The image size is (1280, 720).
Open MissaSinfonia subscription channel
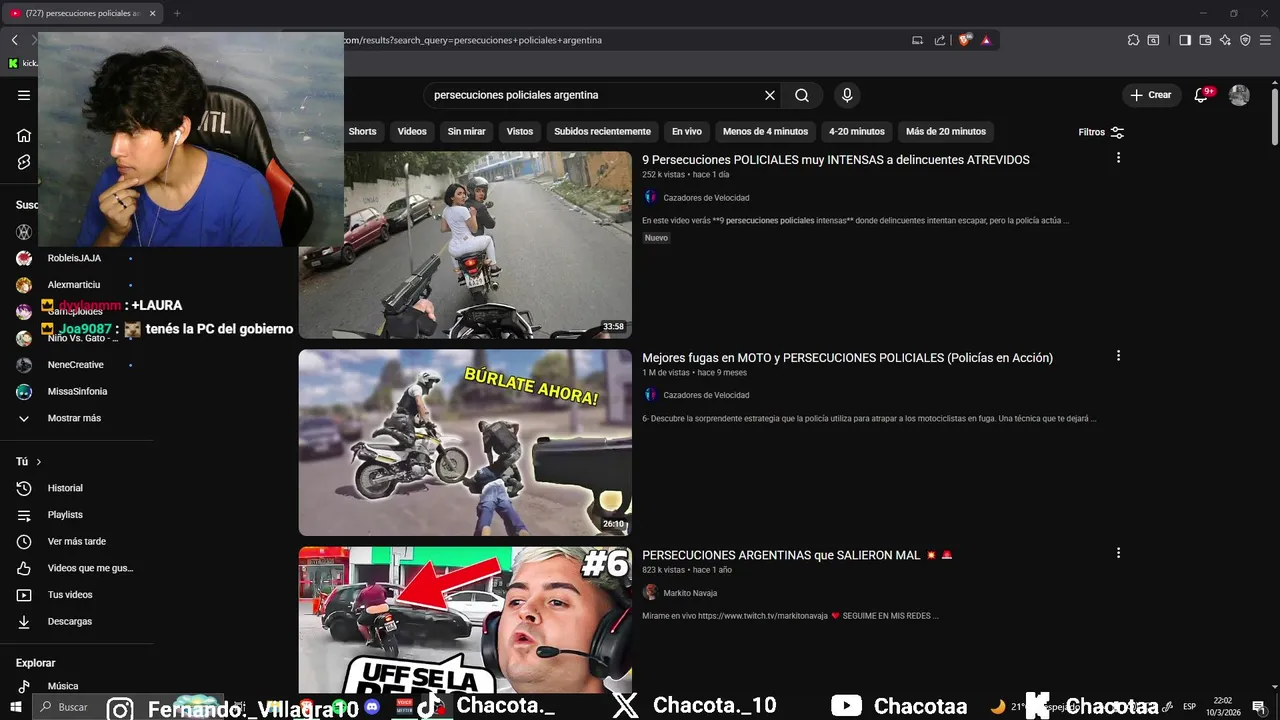coord(75,392)
